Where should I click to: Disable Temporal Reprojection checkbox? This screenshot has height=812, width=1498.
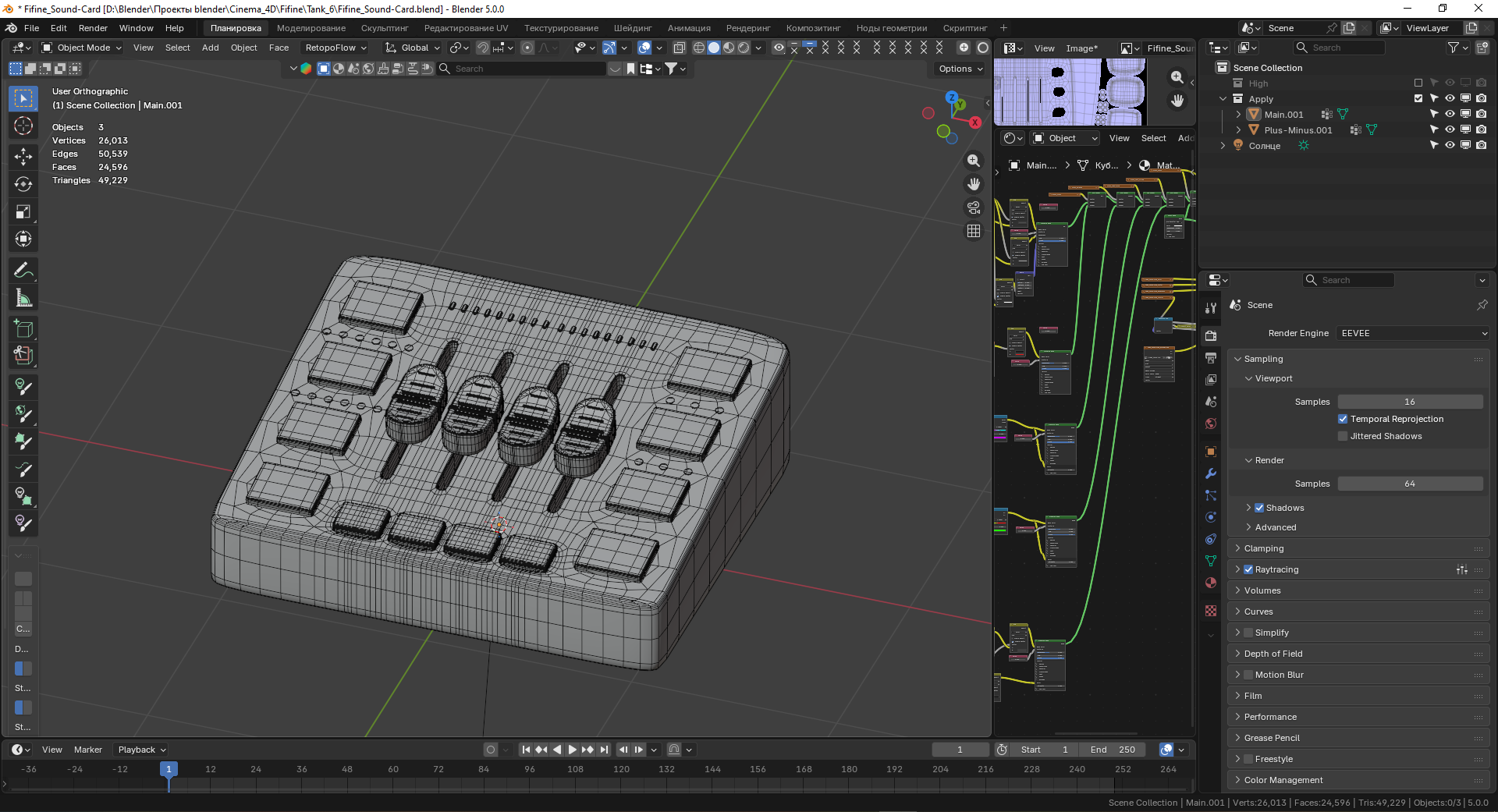pos(1343,419)
